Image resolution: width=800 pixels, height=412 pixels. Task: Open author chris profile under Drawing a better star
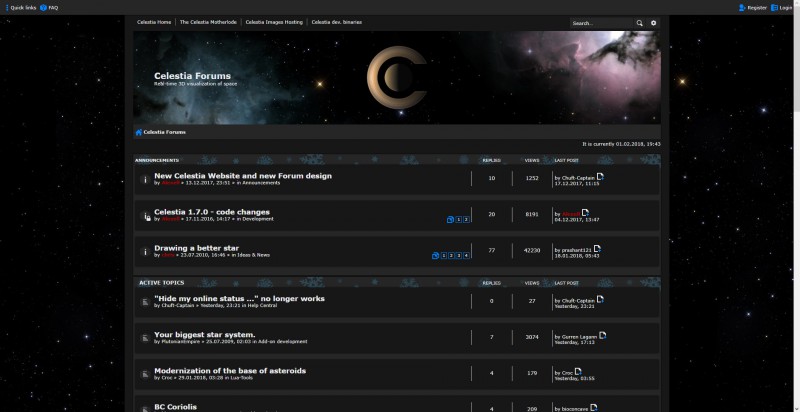168,255
